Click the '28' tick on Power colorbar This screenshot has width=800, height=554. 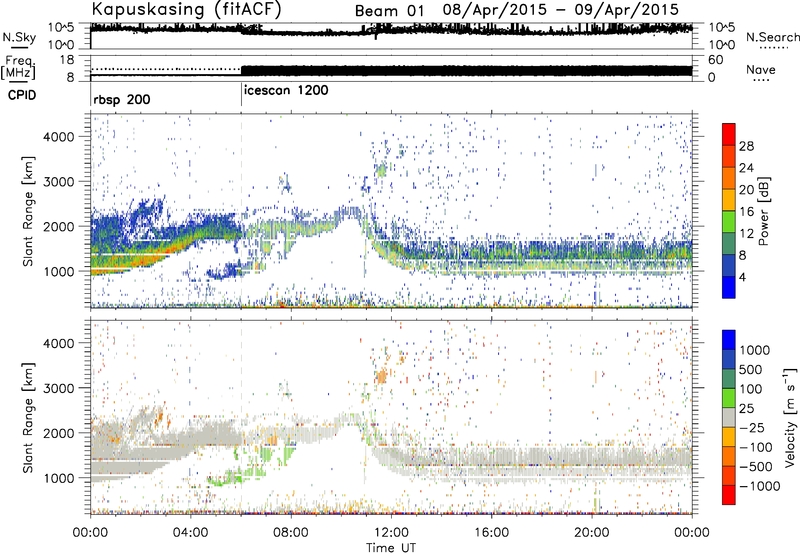746,146
